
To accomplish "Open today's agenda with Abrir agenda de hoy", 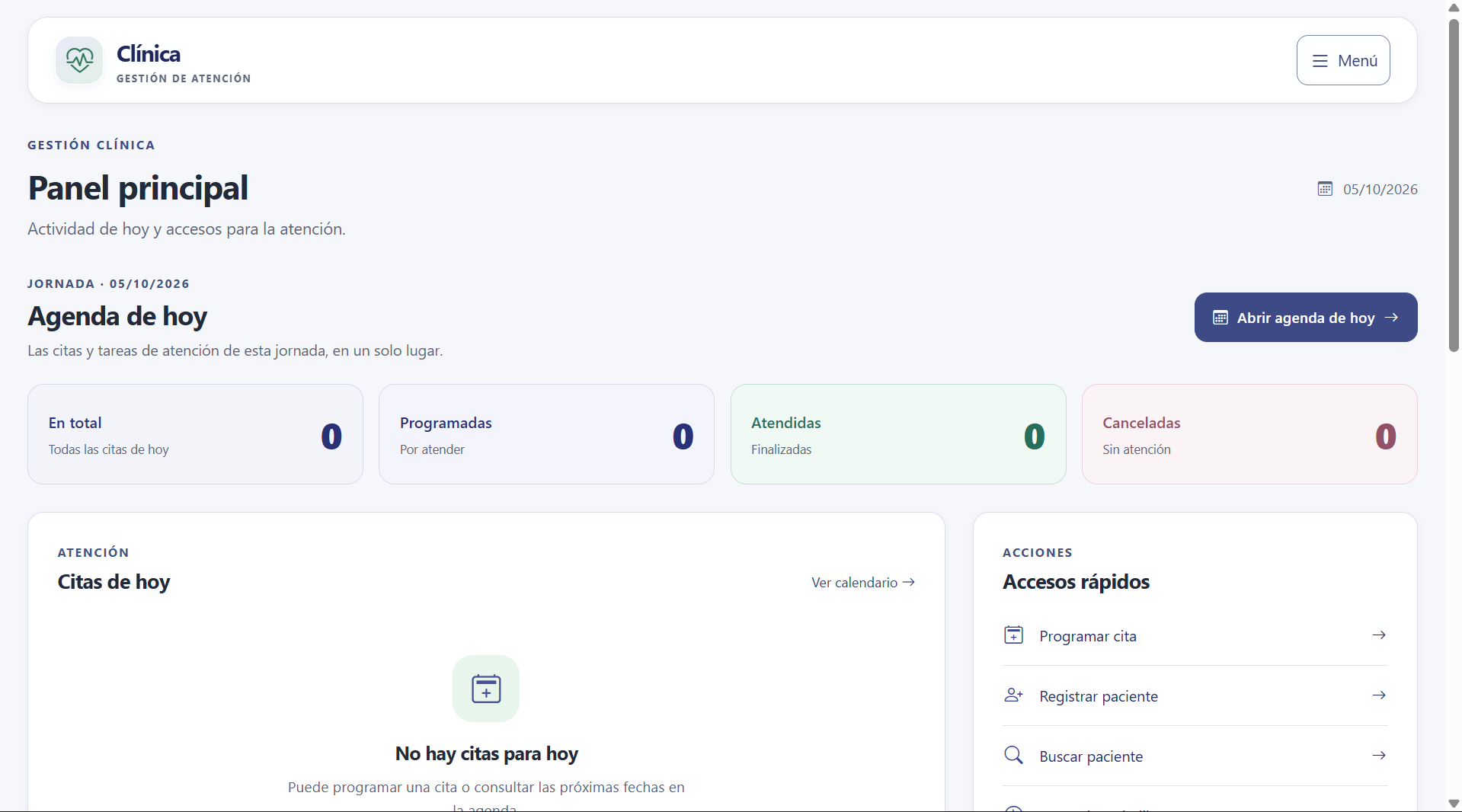I will point(1306,318).
